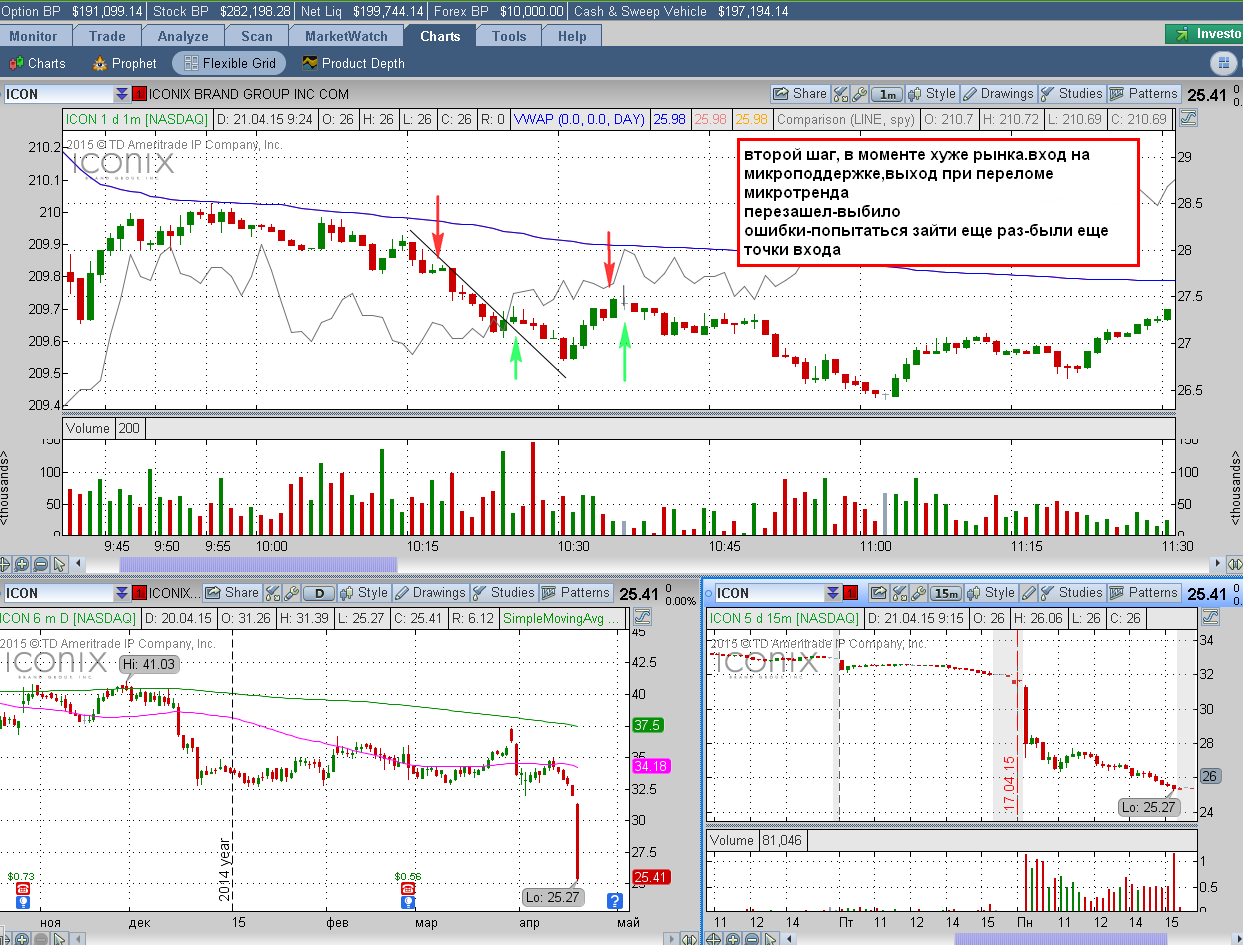1243x945 pixels.
Task: Click blue bulb icon below $0.56 marker
Action: [407, 901]
